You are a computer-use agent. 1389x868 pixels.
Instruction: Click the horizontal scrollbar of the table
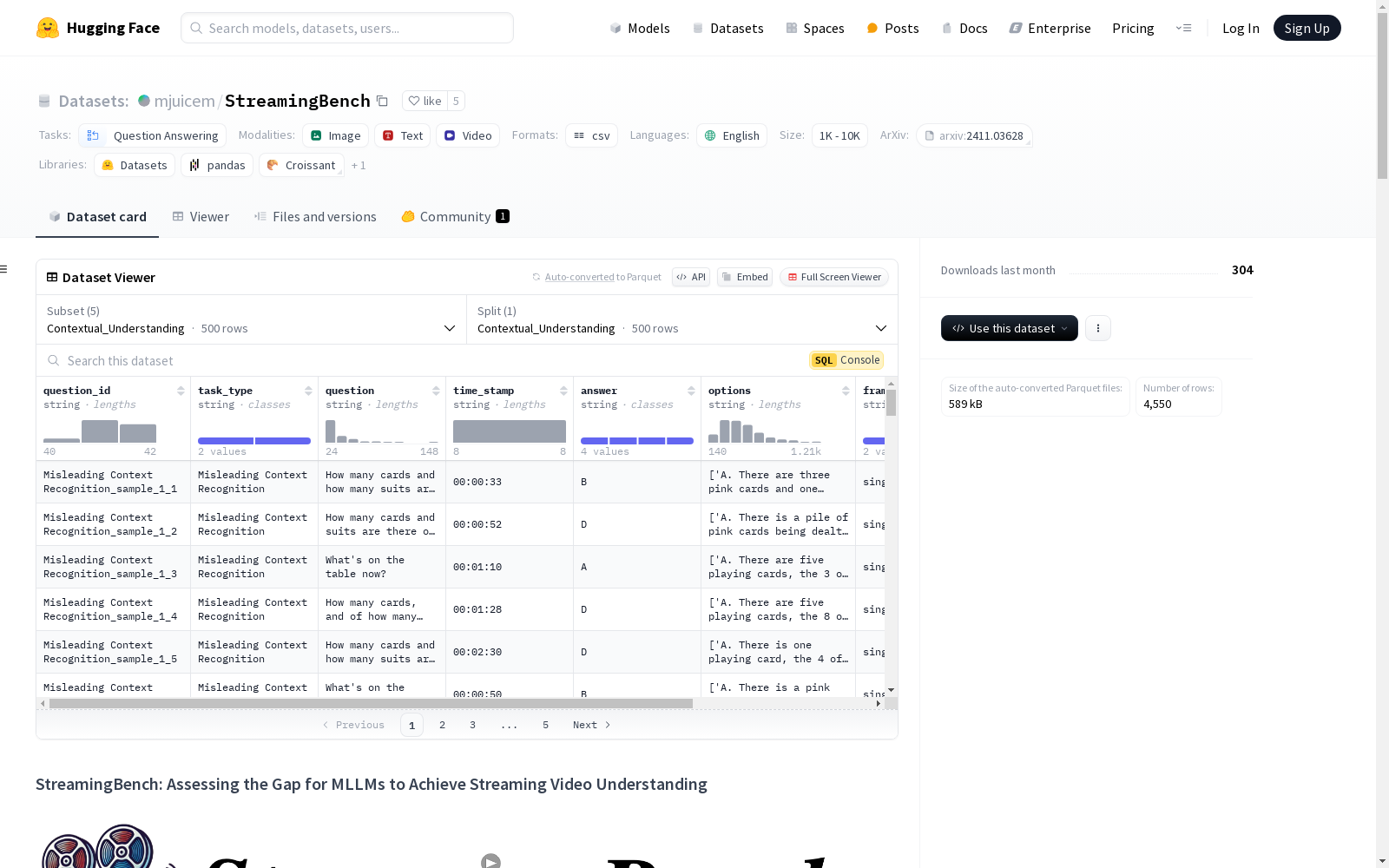371,703
